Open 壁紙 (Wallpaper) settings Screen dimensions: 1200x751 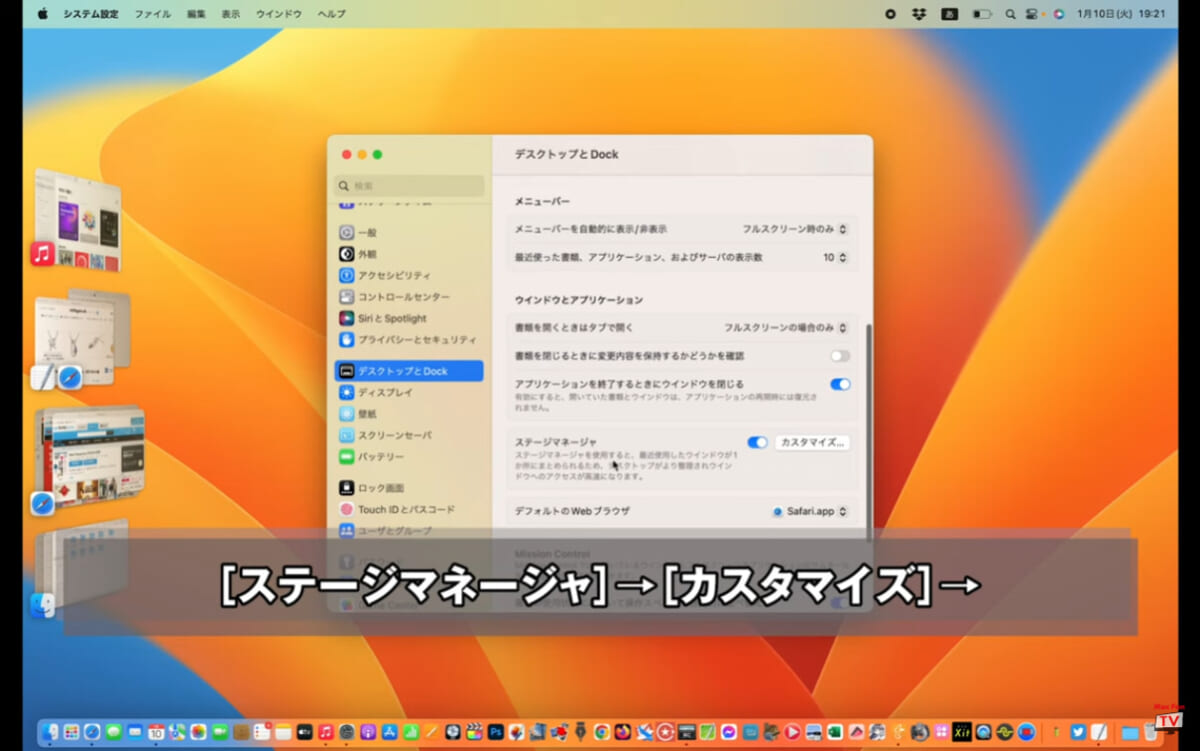[x=408, y=414]
